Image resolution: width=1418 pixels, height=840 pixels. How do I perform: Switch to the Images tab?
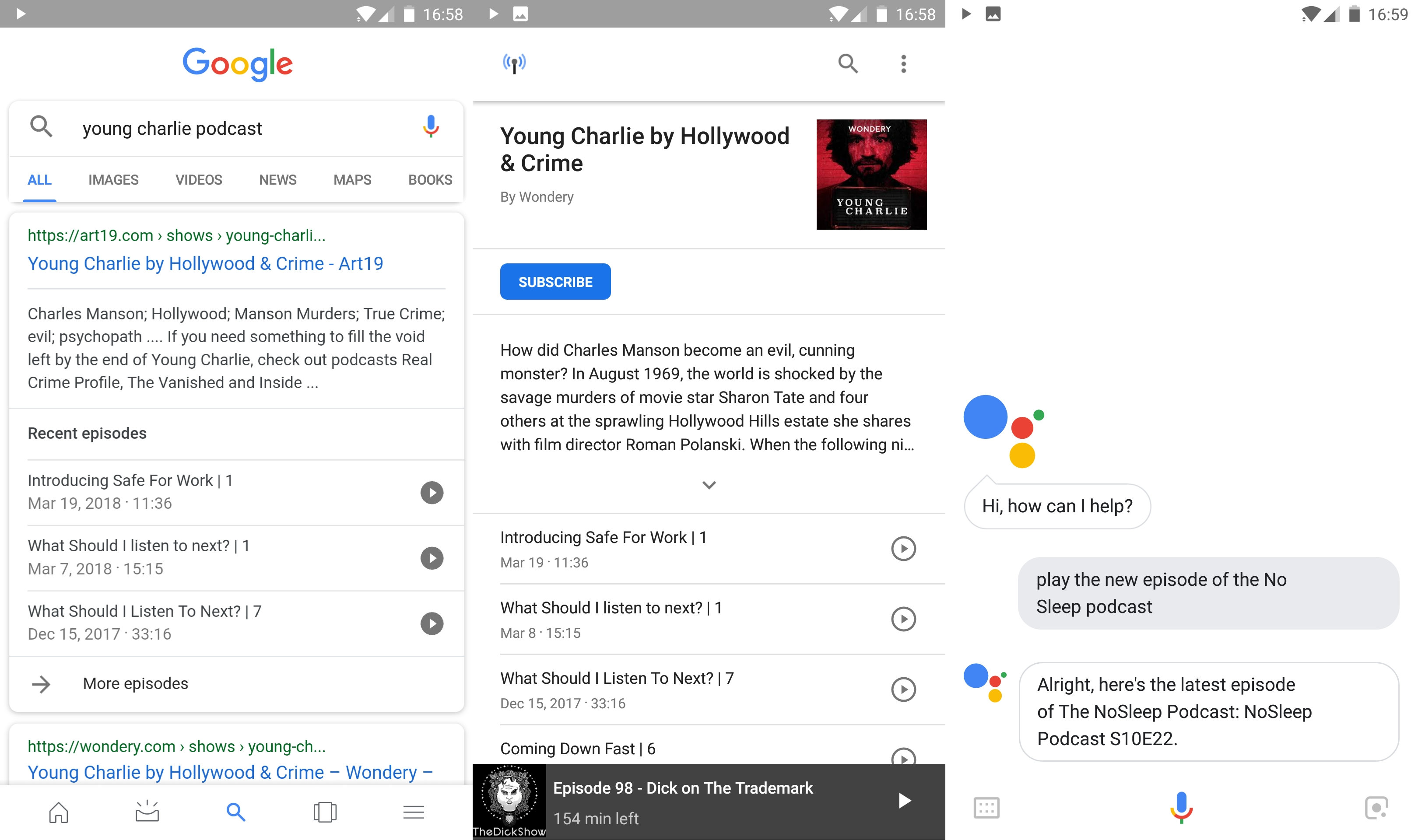pos(113,180)
